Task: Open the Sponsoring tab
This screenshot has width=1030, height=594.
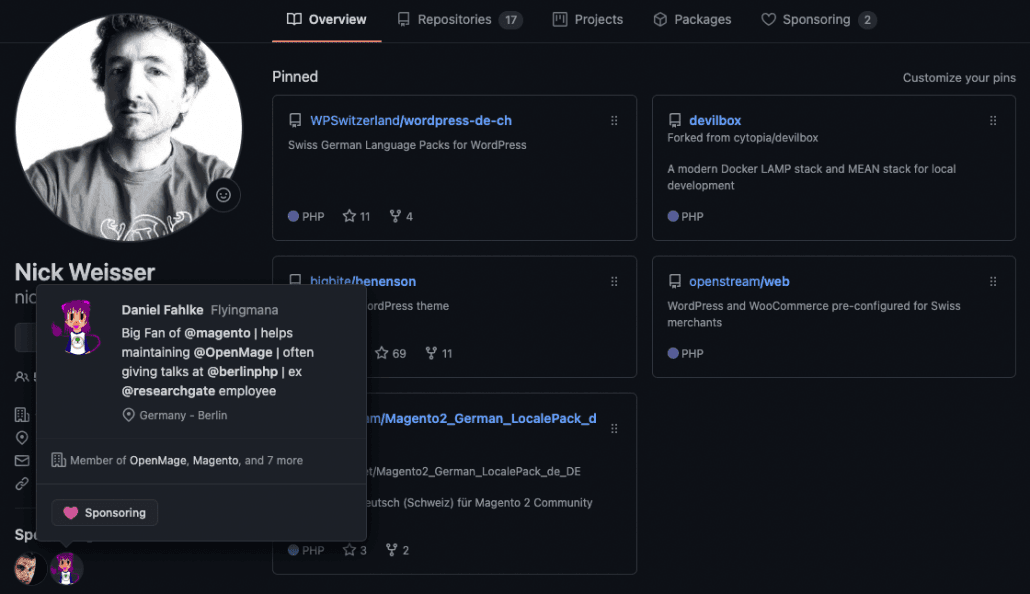Action: pos(818,19)
